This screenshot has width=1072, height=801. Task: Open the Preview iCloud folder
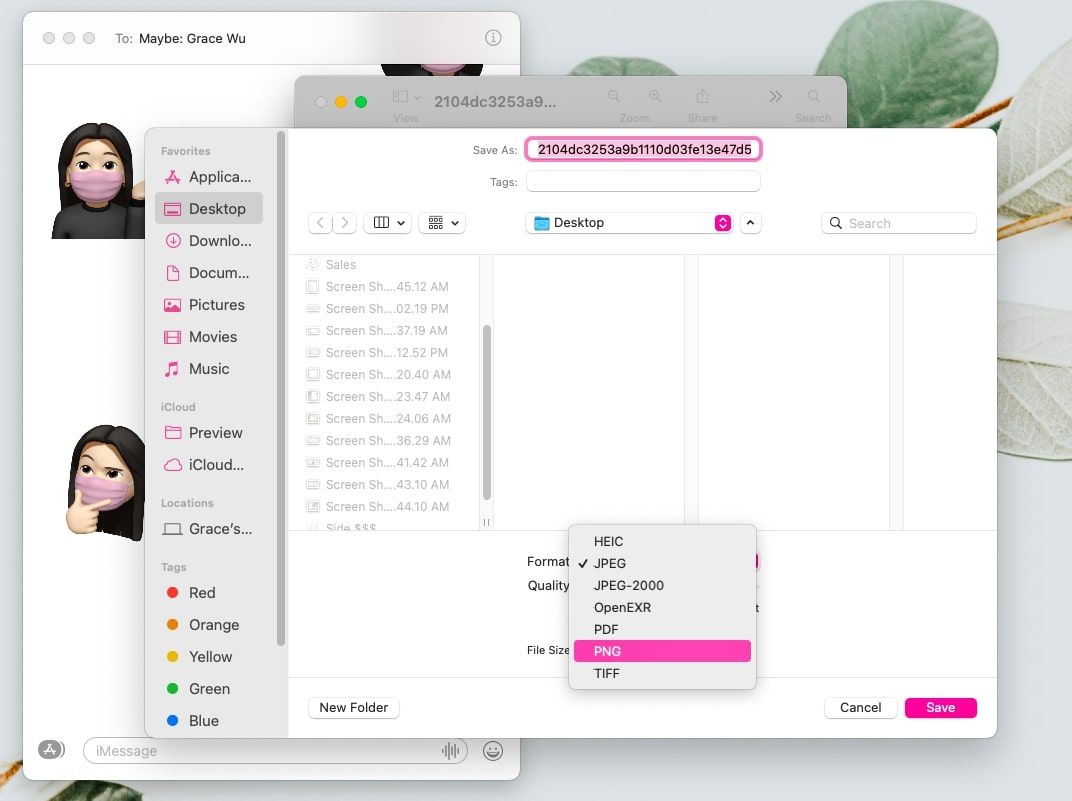pyautogui.click(x=209, y=433)
